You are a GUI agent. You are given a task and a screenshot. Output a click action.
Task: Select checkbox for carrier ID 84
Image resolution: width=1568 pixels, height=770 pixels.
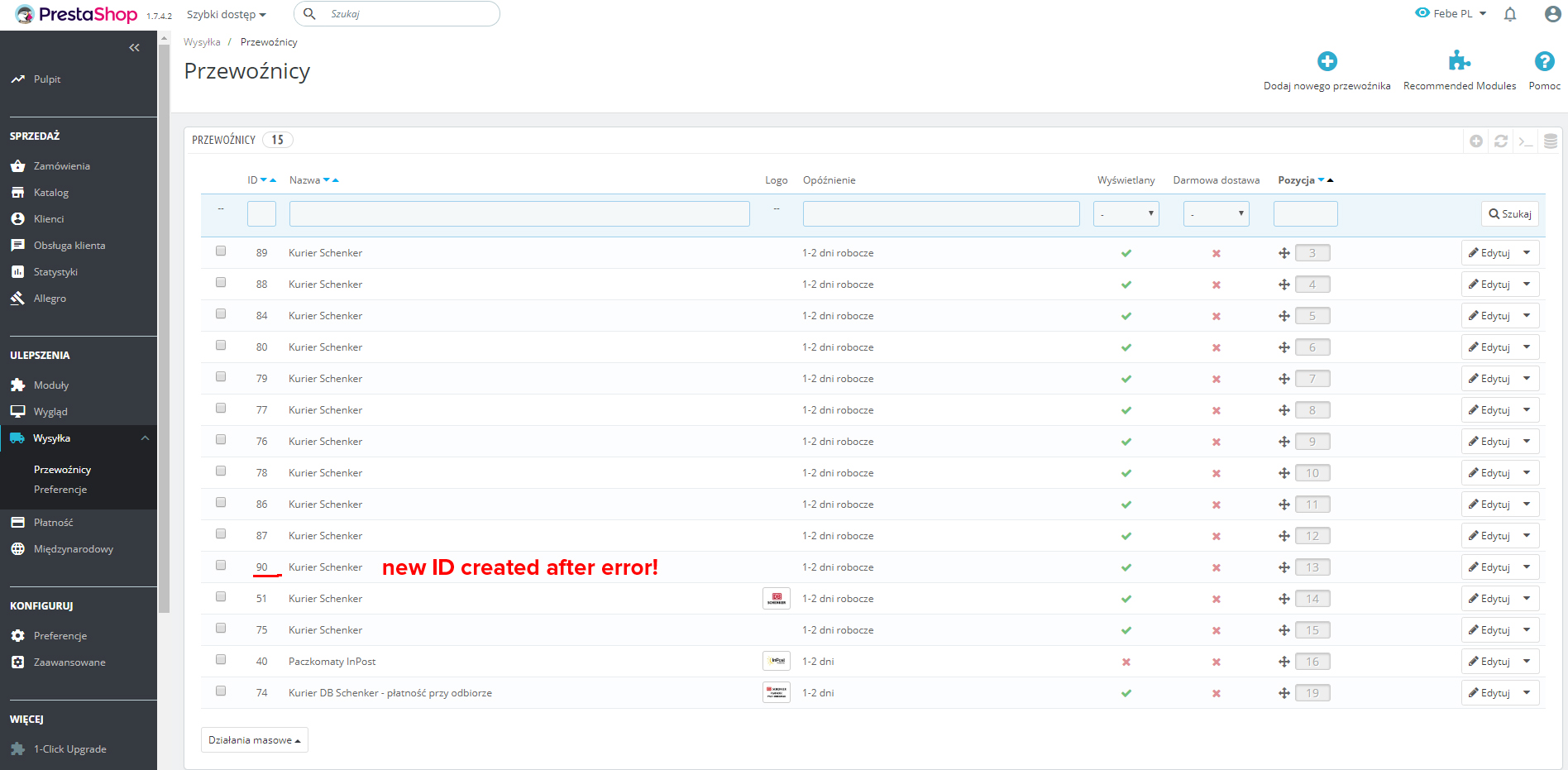[221, 314]
